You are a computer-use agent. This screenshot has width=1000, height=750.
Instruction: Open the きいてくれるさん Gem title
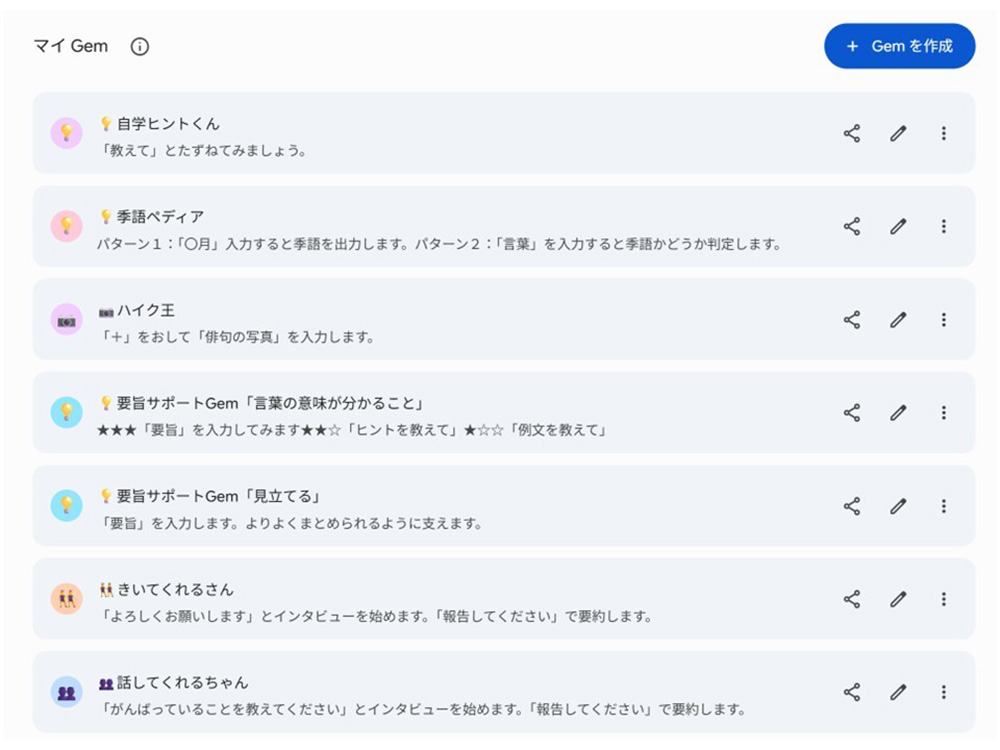(166, 590)
